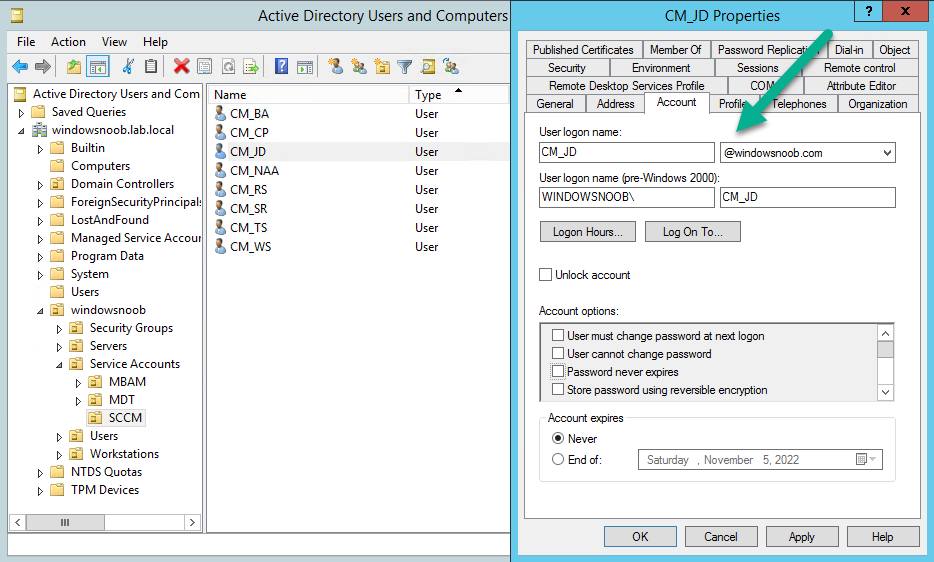934x562 pixels.
Task: Click the pre-Windows 2000 CM_JD field
Action: point(807,197)
